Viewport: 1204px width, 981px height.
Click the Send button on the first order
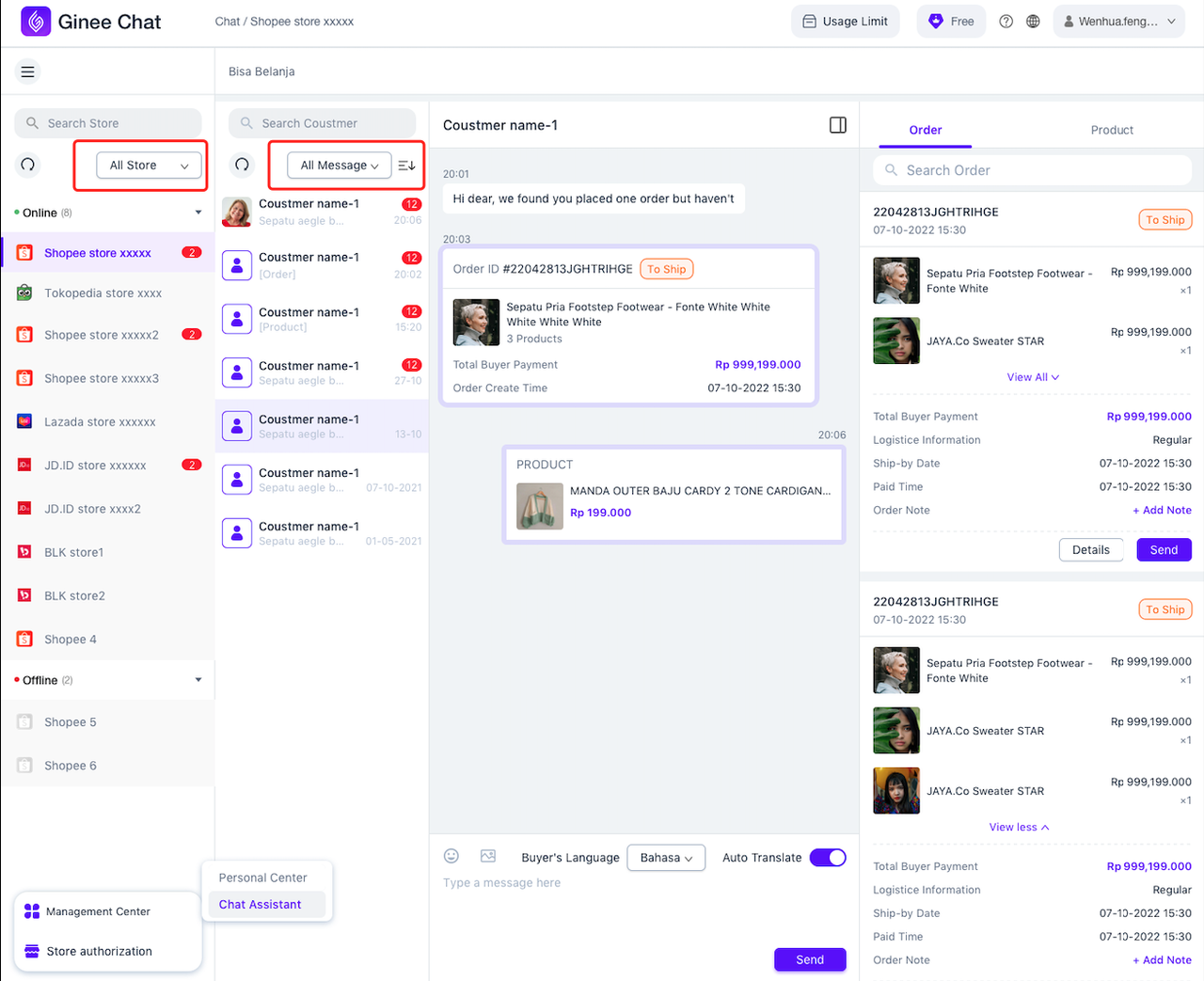tap(1164, 549)
